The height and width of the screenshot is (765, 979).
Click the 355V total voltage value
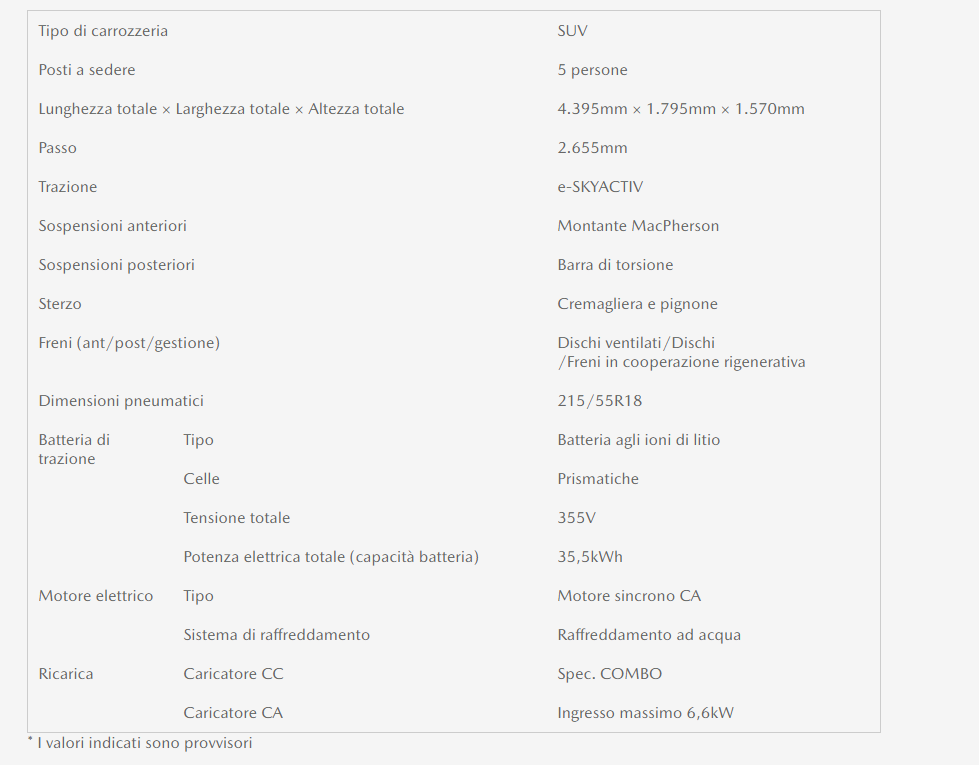click(576, 518)
